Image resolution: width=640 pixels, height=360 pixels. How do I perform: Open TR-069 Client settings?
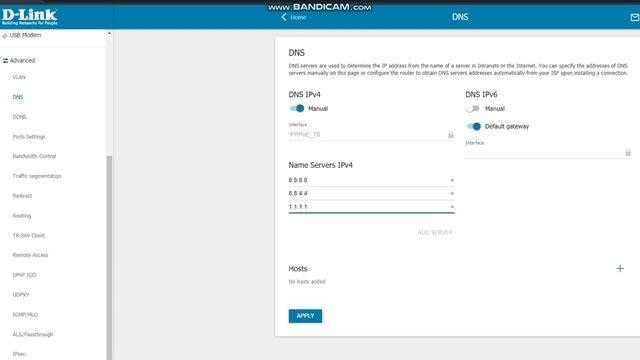[29, 236]
